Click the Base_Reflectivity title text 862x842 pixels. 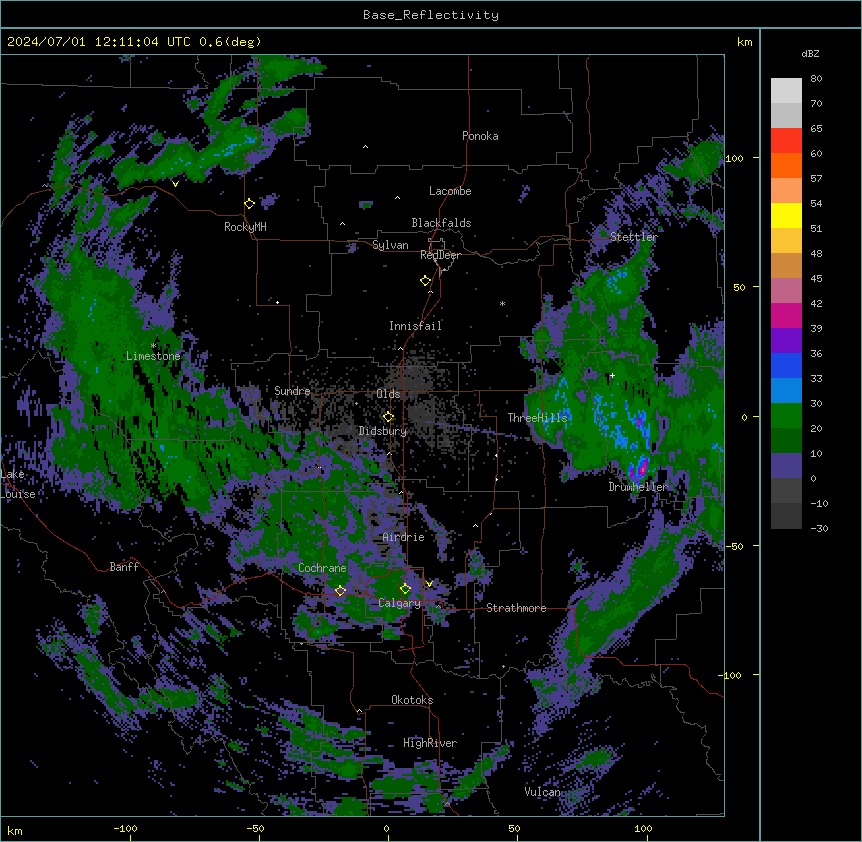pos(431,15)
